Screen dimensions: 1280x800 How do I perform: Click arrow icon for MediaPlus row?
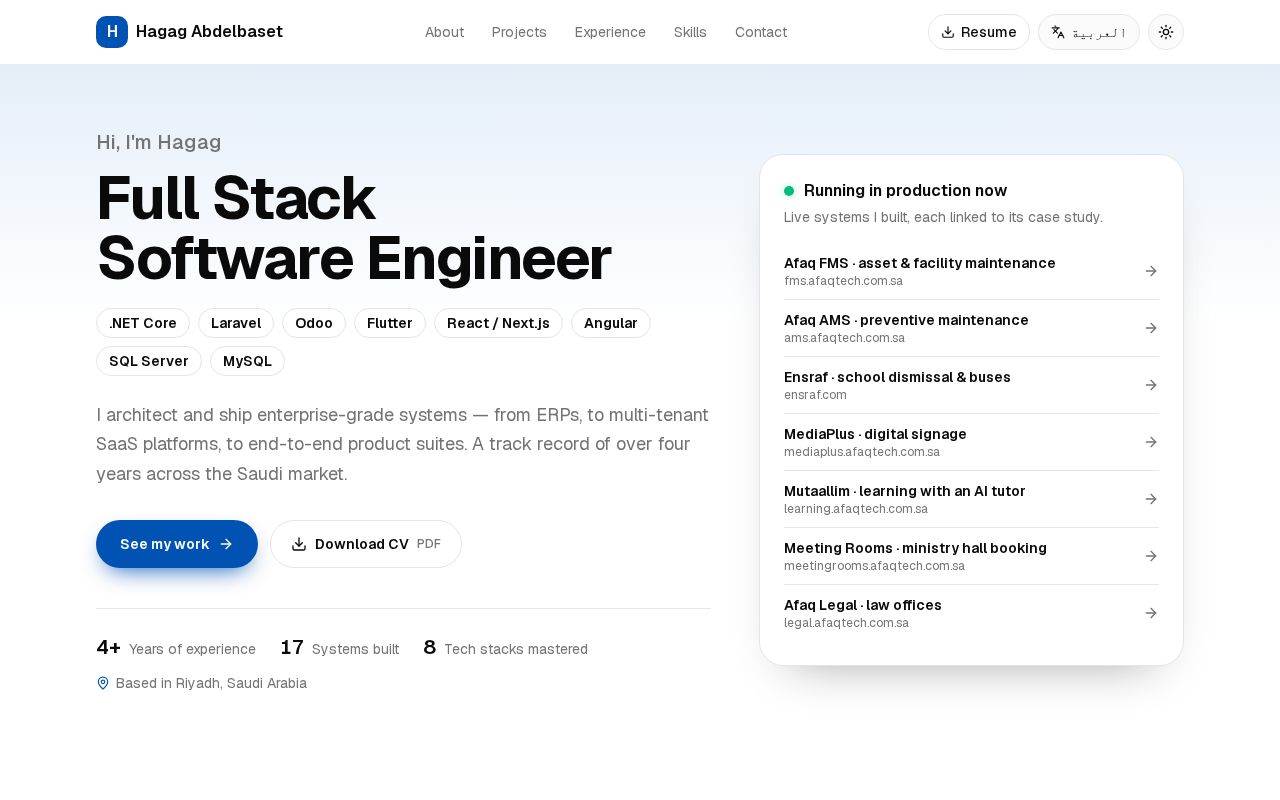coord(1151,442)
